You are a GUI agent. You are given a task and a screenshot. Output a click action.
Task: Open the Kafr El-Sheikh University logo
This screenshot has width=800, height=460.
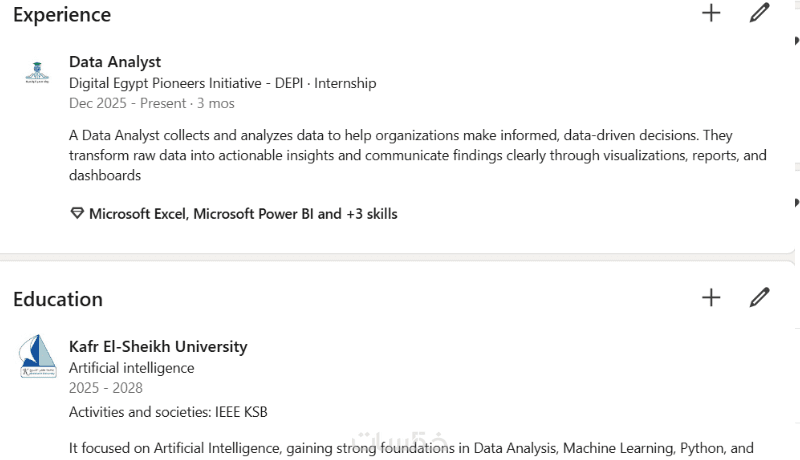(x=38, y=357)
